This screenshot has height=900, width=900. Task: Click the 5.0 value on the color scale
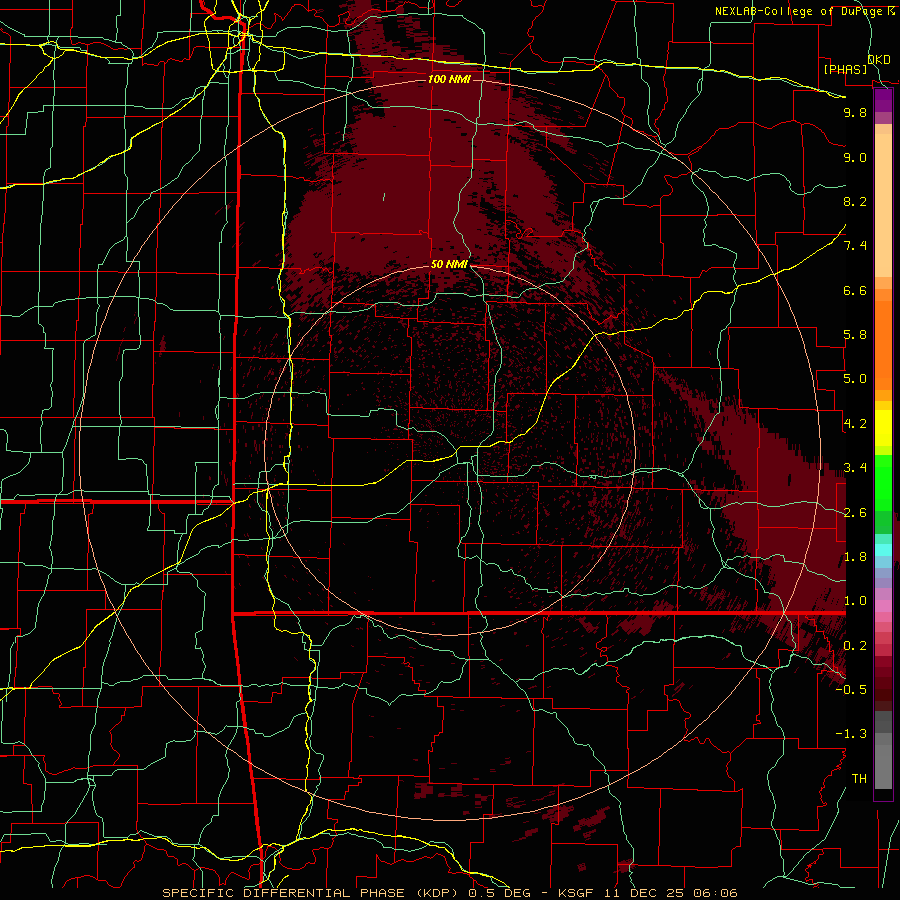point(855,379)
